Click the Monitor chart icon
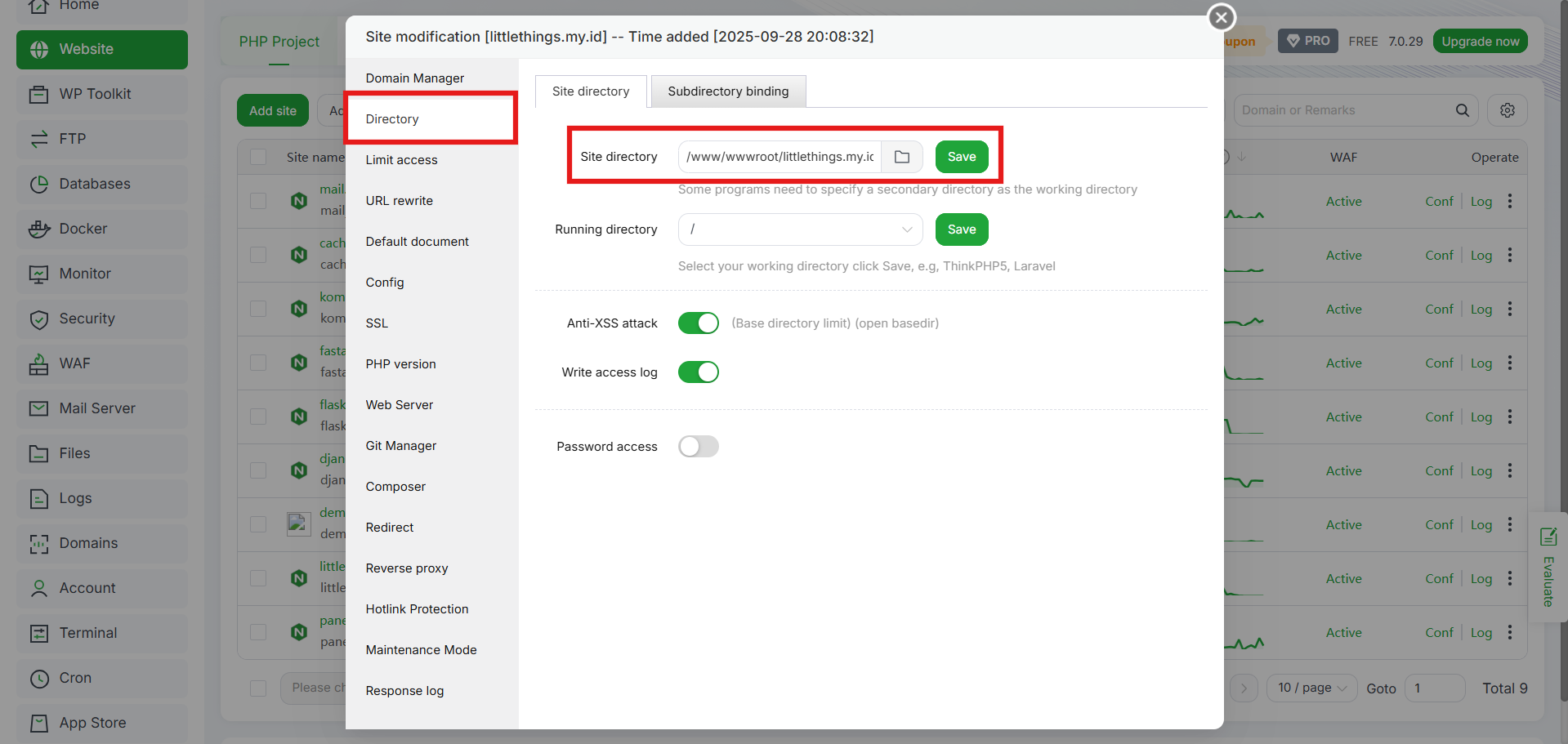 (x=39, y=274)
